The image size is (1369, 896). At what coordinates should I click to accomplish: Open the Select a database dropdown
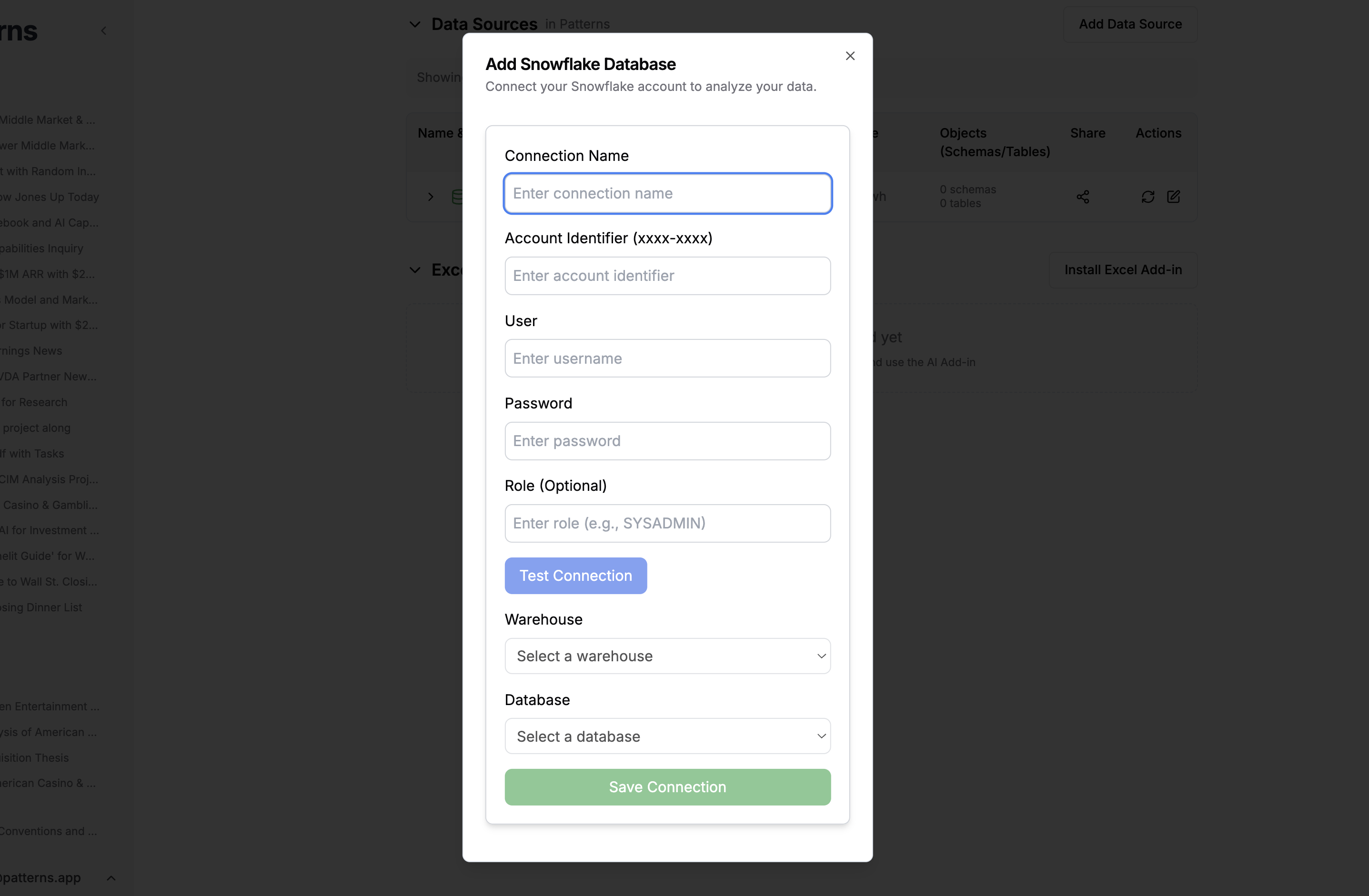coord(667,736)
